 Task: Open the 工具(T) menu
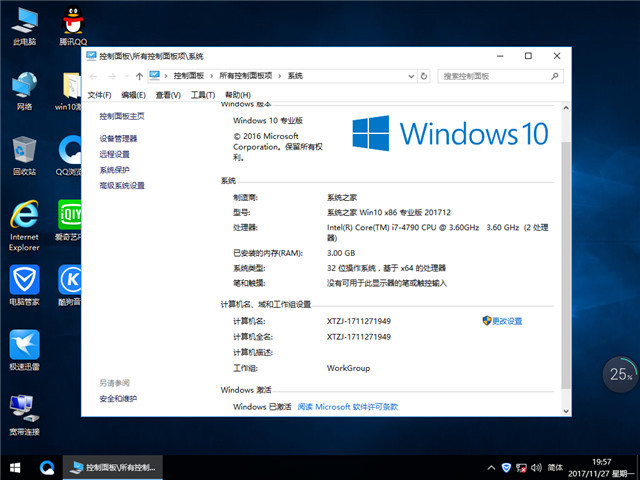click(x=203, y=95)
